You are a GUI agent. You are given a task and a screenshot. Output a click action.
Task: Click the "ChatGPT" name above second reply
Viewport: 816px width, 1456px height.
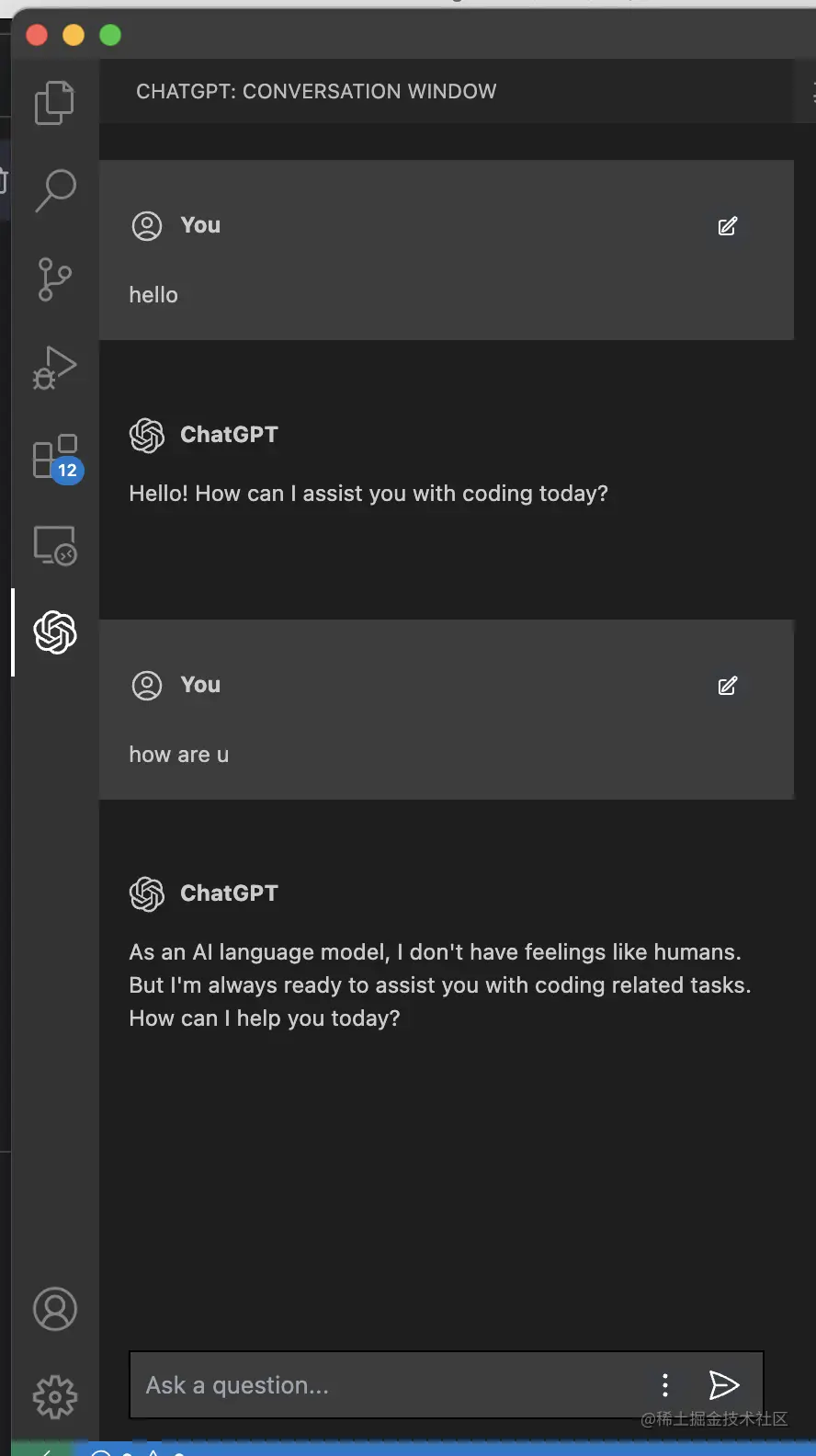tap(229, 893)
